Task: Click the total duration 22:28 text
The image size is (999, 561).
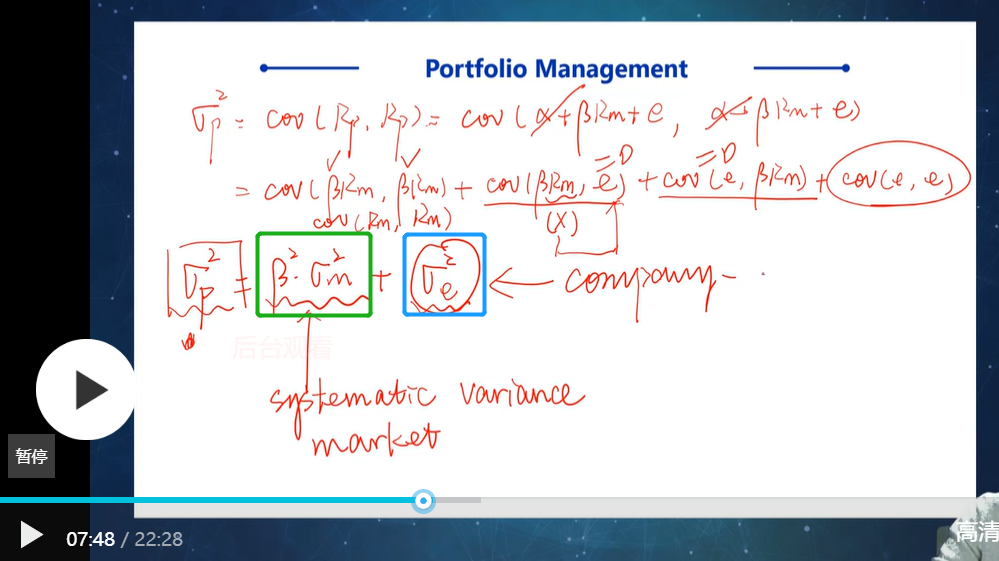Action: pos(159,539)
